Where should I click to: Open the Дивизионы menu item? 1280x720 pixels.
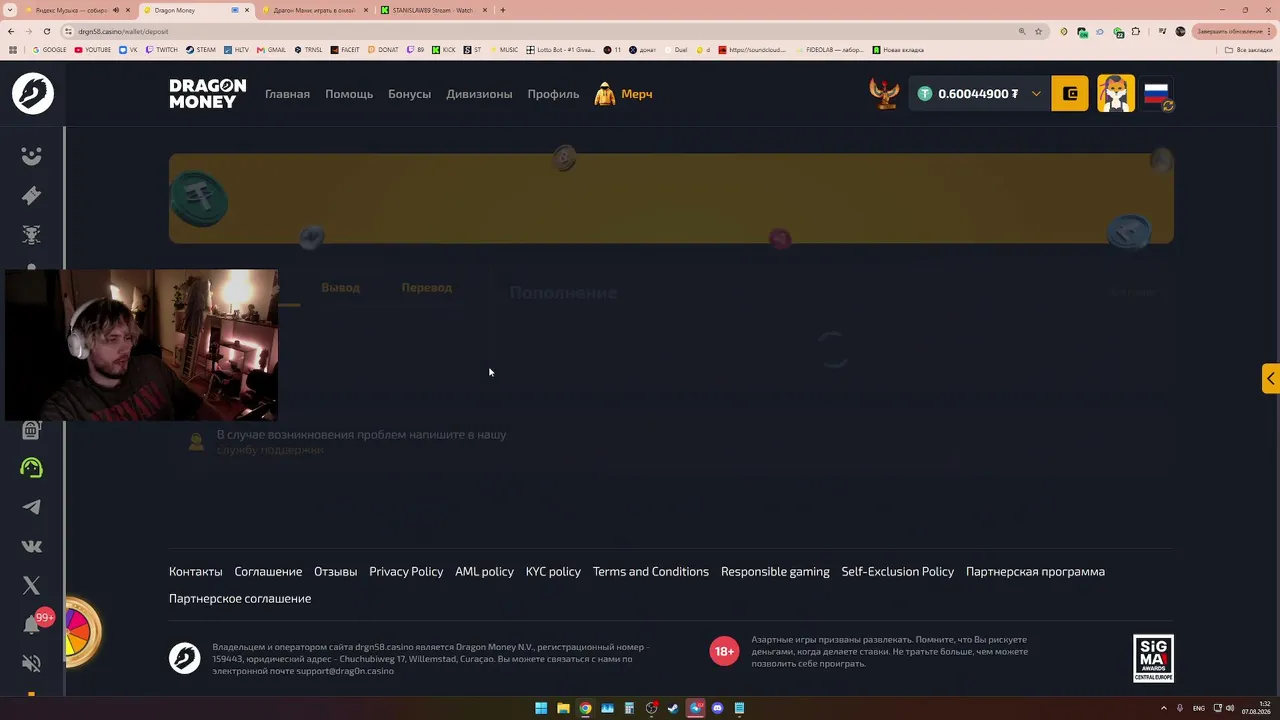(x=479, y=94)
